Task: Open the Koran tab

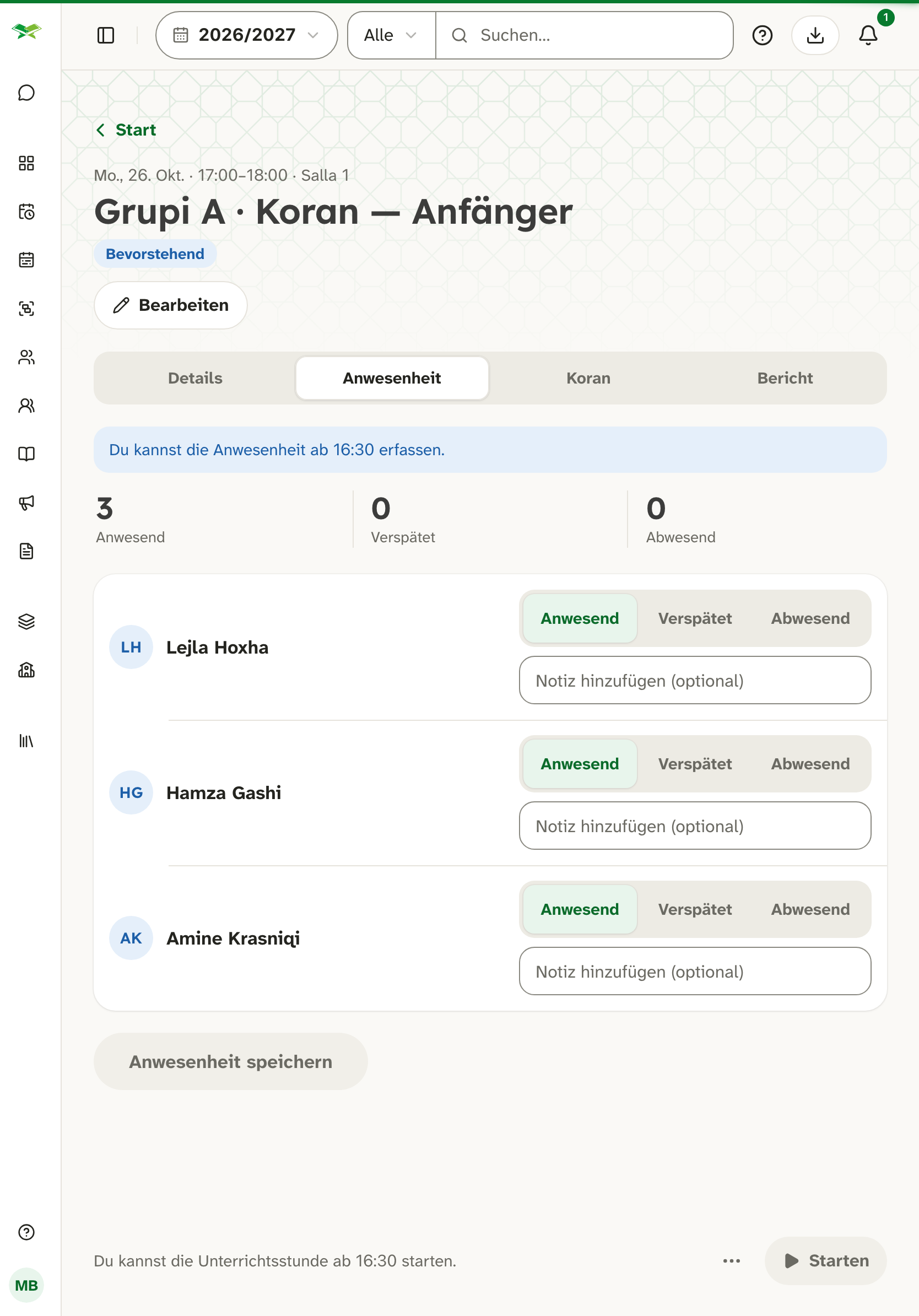Action: 588,378
